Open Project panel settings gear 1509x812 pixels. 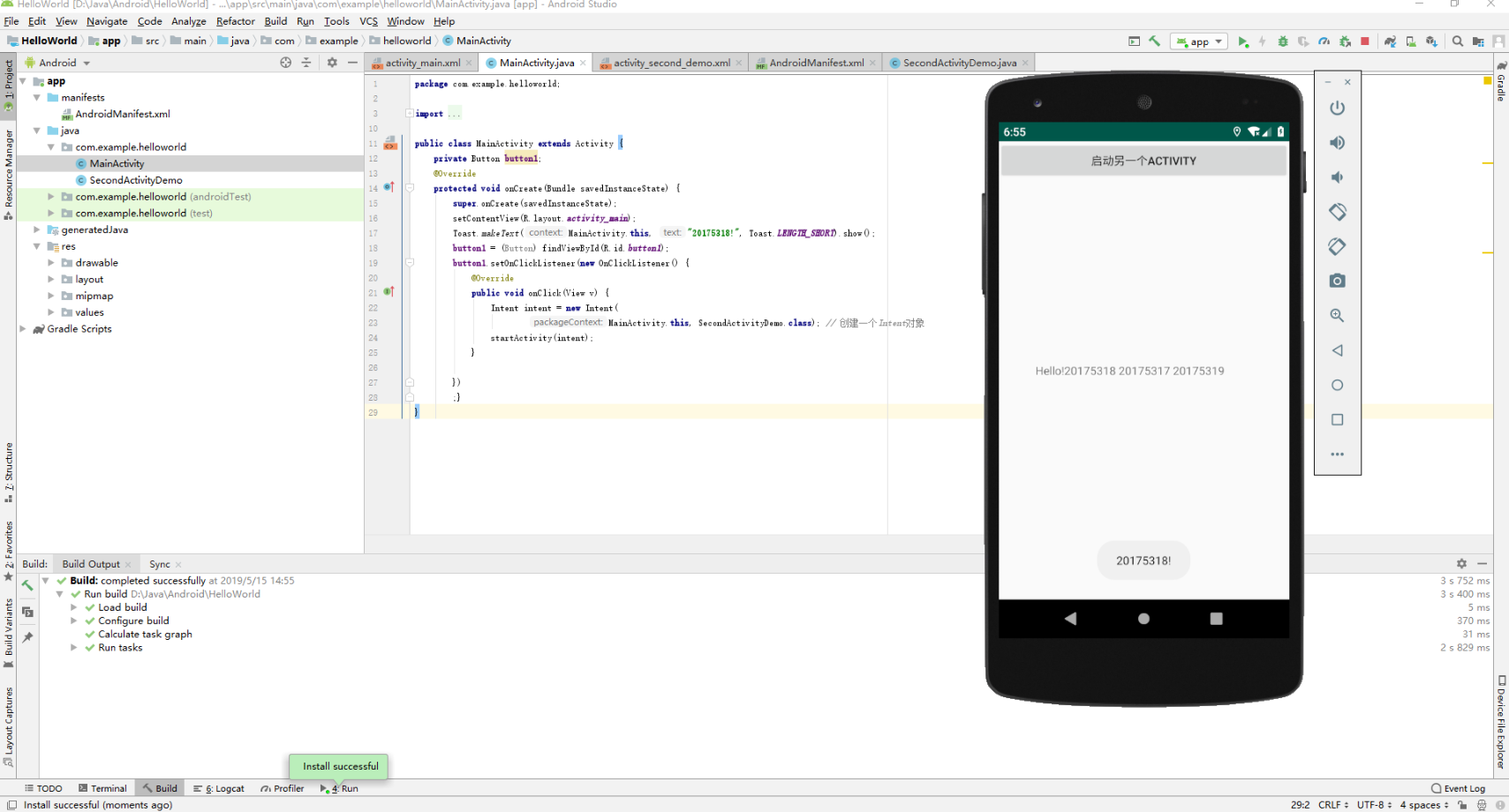tap(332, 63)
